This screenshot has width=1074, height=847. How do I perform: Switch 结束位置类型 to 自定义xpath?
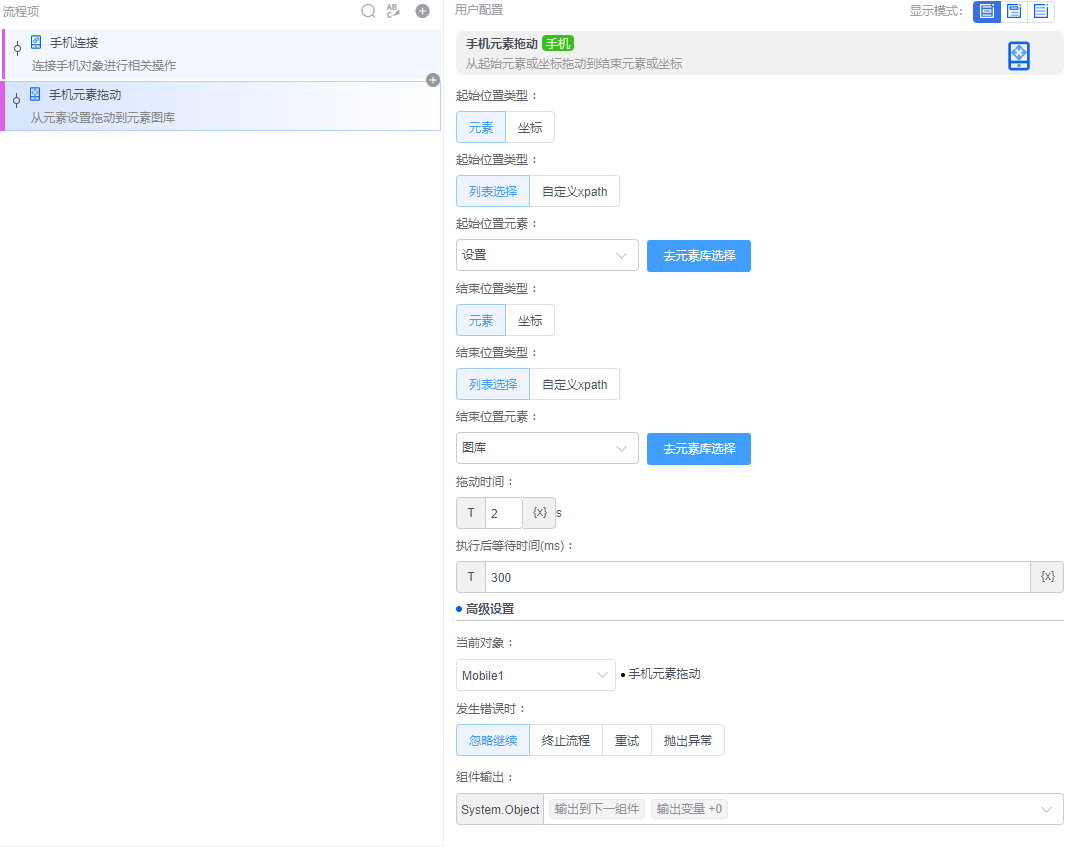[574, 384]
